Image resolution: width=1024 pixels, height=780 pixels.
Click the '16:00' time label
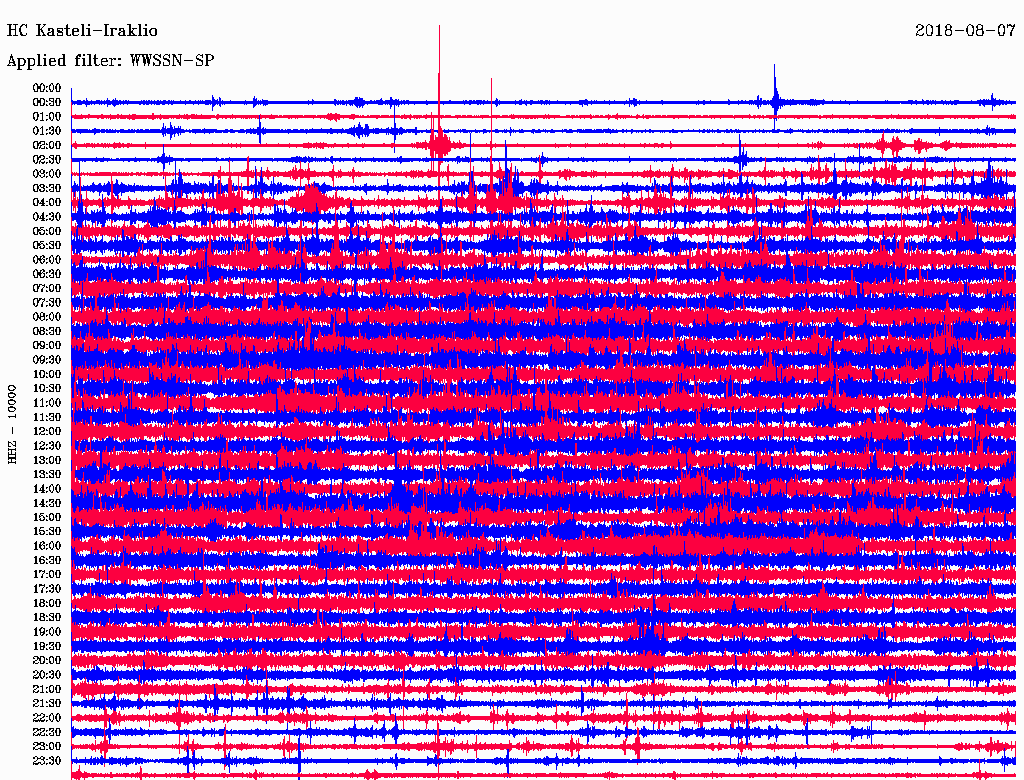[x=47, y=545]
